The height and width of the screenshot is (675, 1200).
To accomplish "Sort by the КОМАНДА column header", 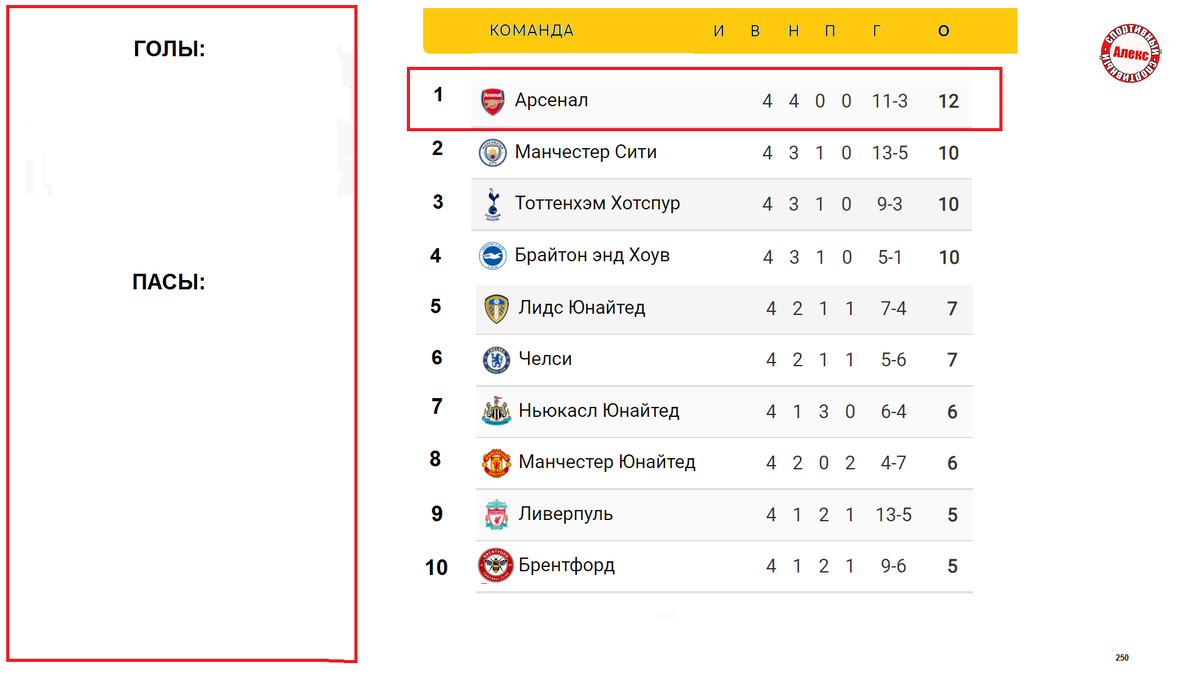I will [531, 31].
